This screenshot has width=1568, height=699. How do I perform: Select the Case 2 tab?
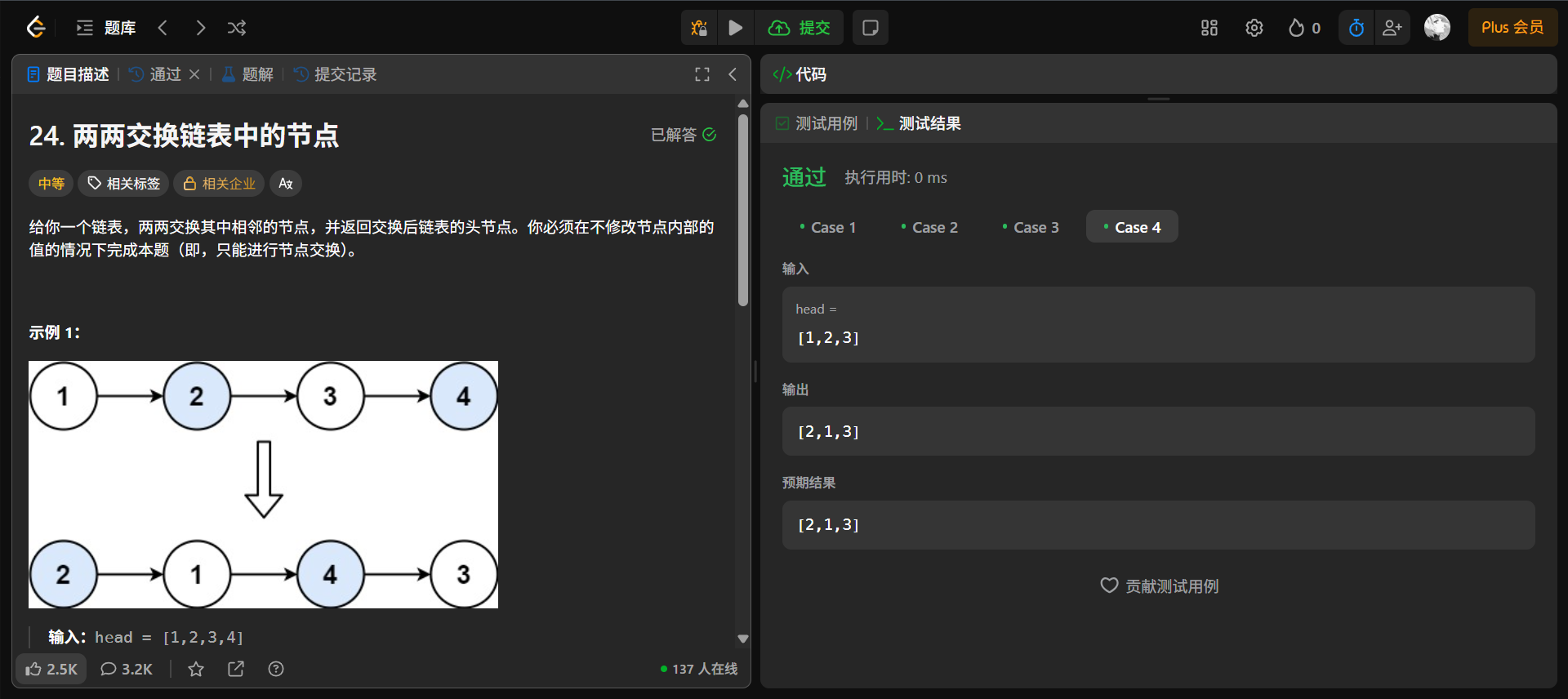pyautogui.click(x=929, y=227)
